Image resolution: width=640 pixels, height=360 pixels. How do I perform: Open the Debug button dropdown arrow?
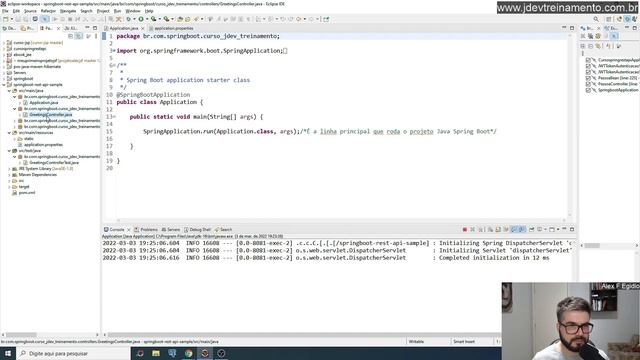pos(134,19)
